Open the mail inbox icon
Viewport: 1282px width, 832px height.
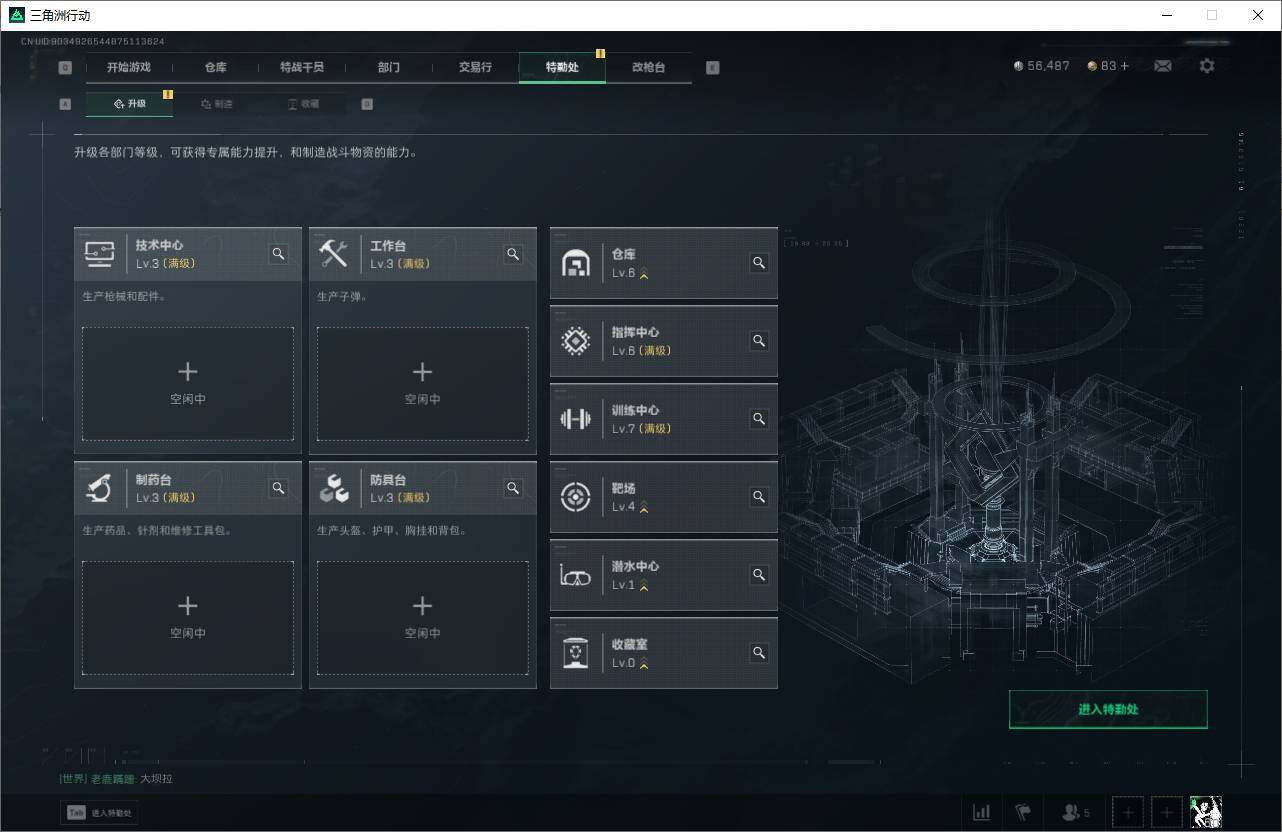[x=1162, y=65]
